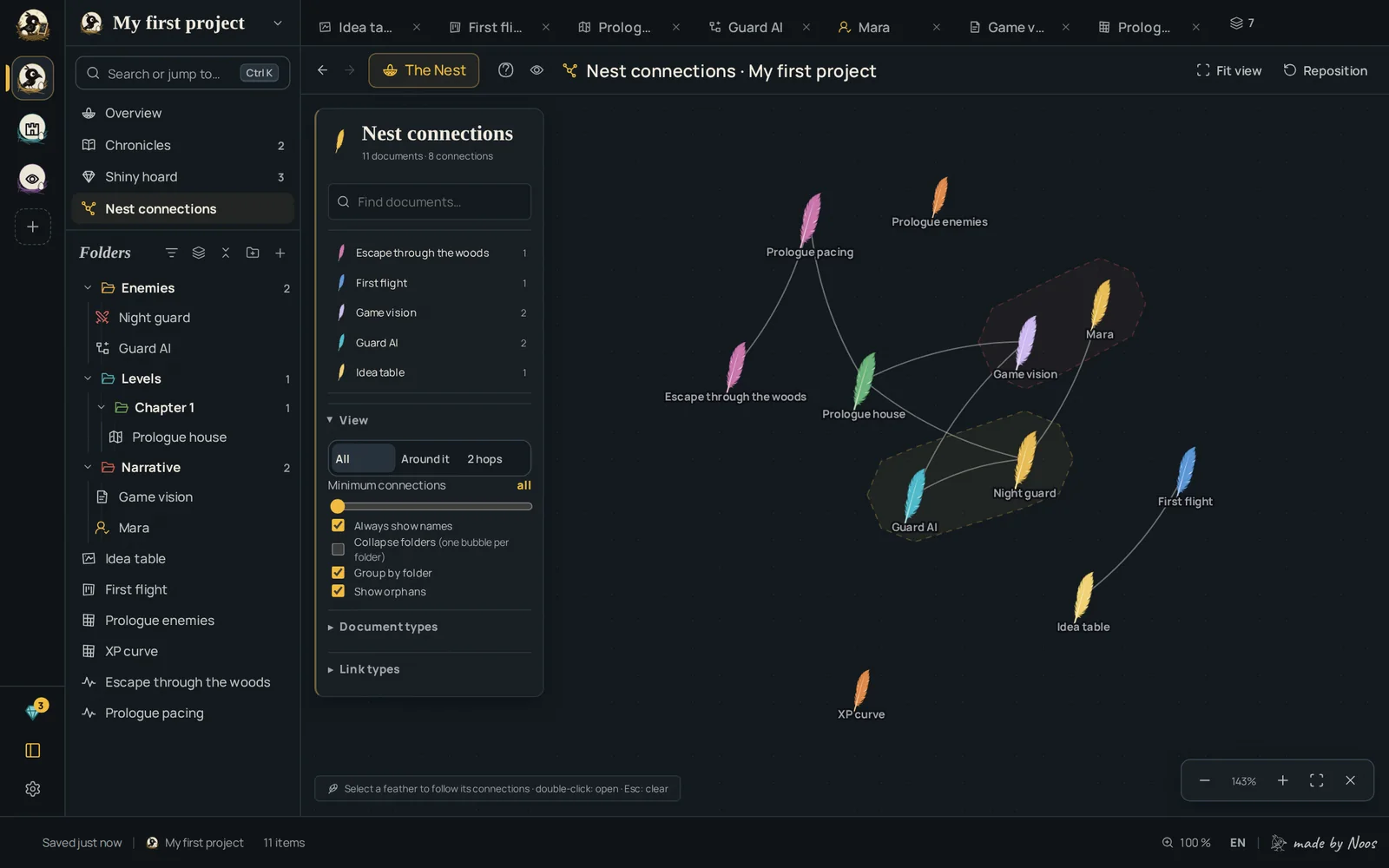Select the Around it view option
Screen dimensions: 1389x868
coord(425,459)
